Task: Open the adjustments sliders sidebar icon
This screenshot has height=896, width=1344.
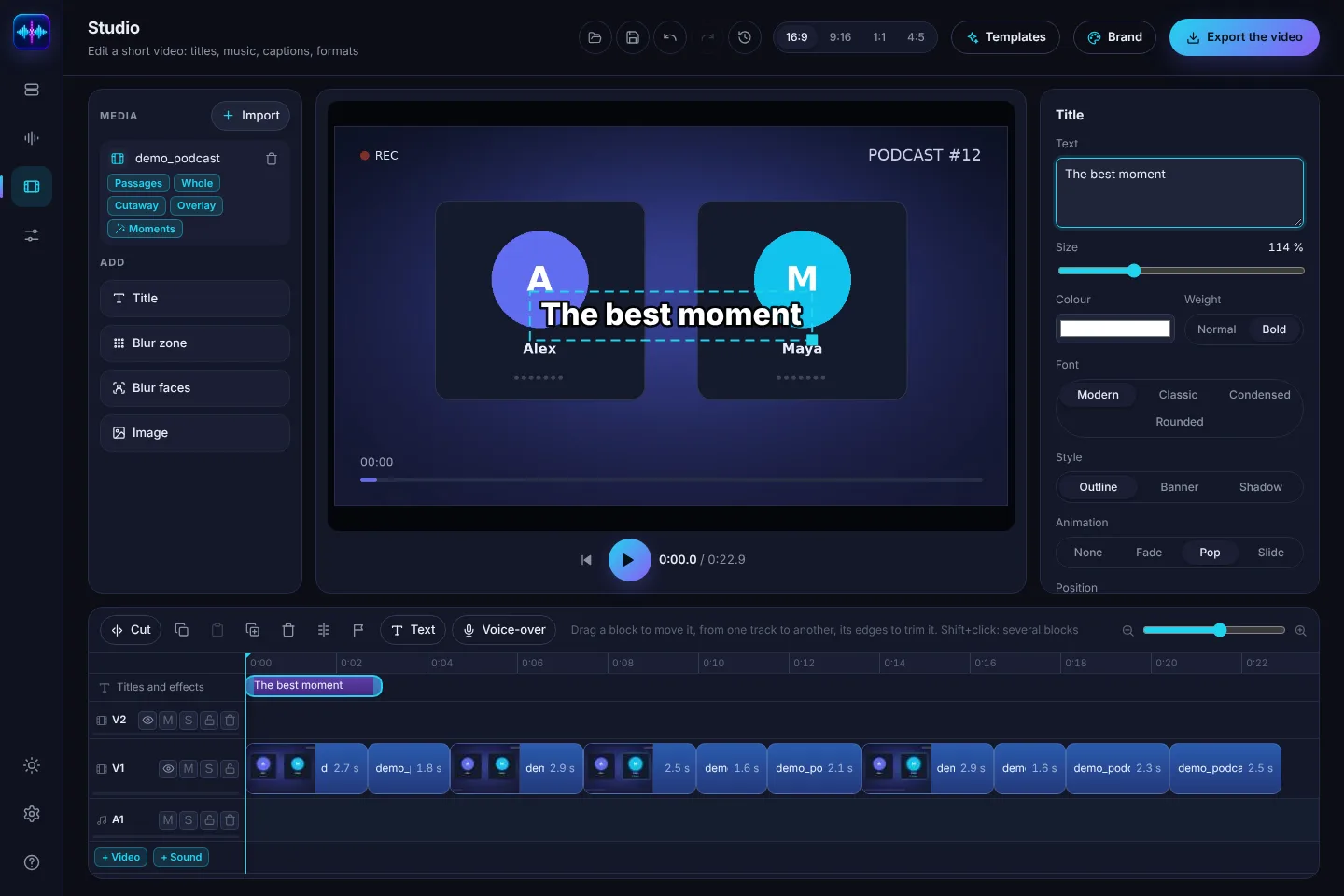Action: coord(32,235)
